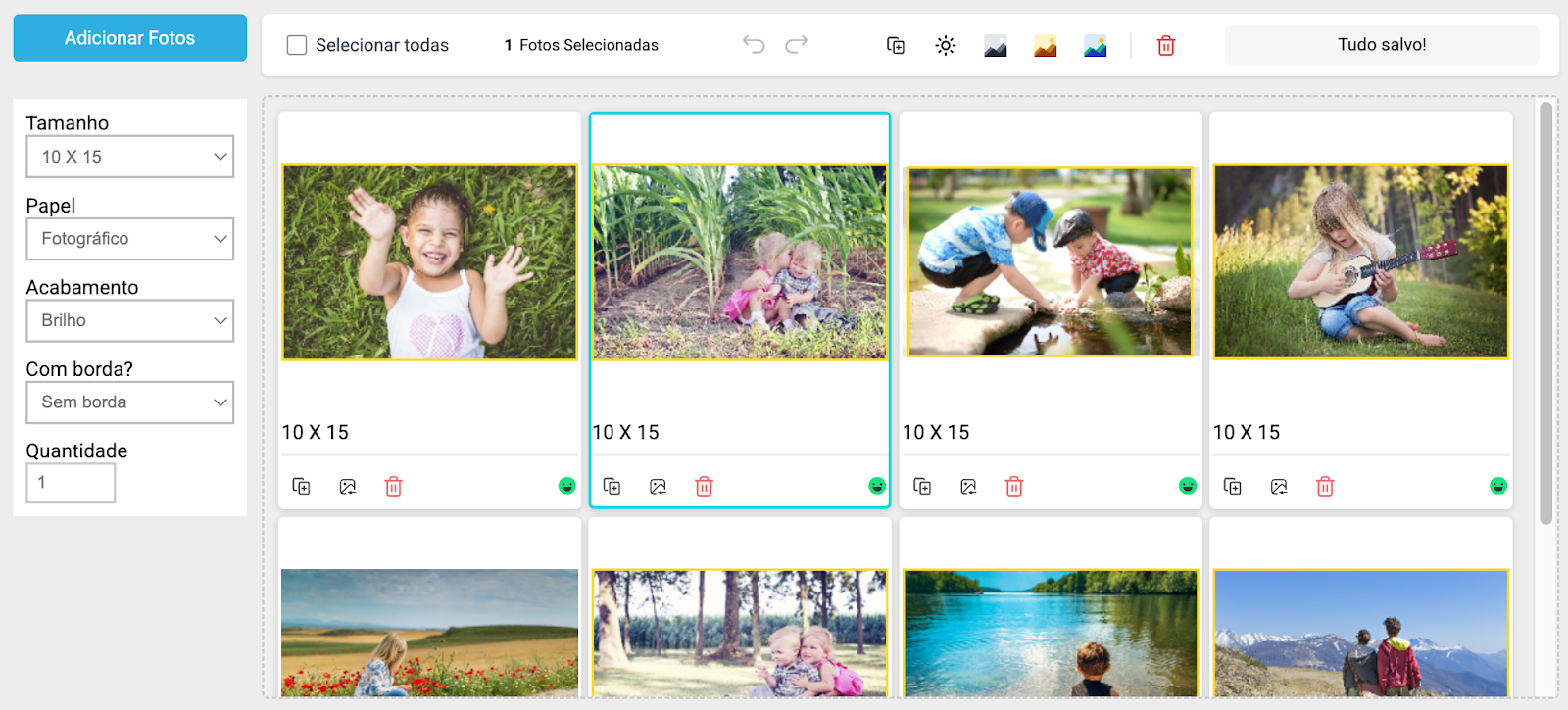
Task: Select the photo of two boys by the water
Action: tap(1051, 261)
